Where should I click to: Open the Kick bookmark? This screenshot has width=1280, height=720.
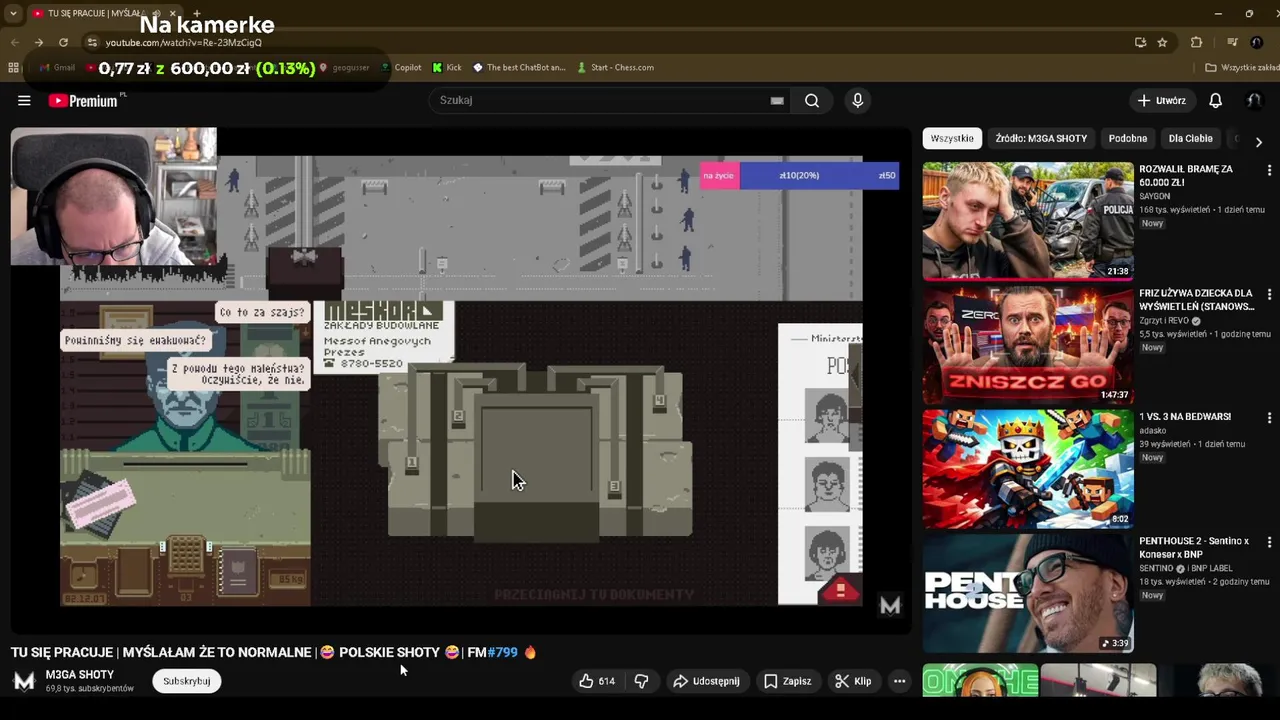click(x=447, y=67)
